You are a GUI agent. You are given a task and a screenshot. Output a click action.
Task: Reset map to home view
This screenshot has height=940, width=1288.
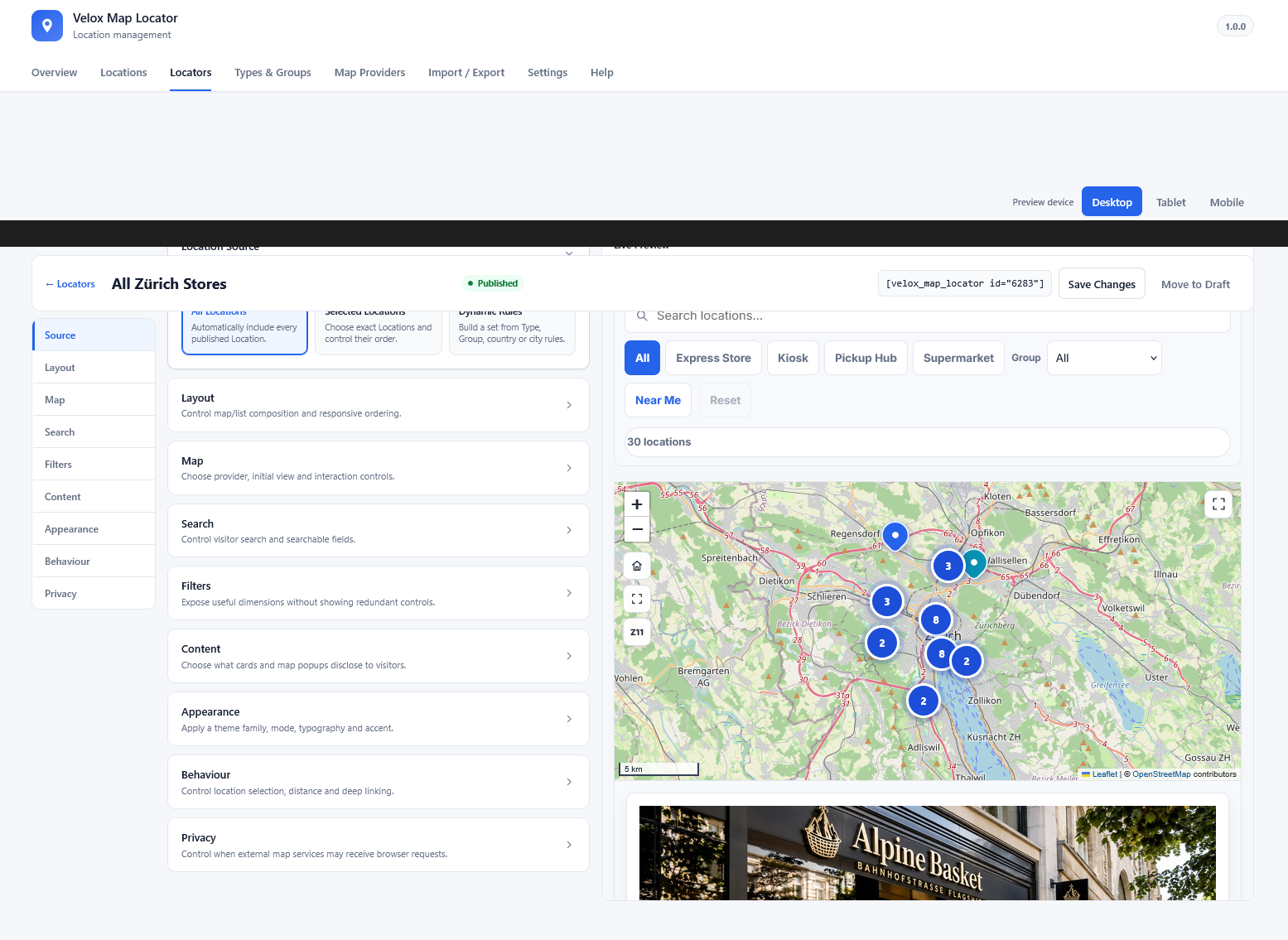tap(637, 566)
